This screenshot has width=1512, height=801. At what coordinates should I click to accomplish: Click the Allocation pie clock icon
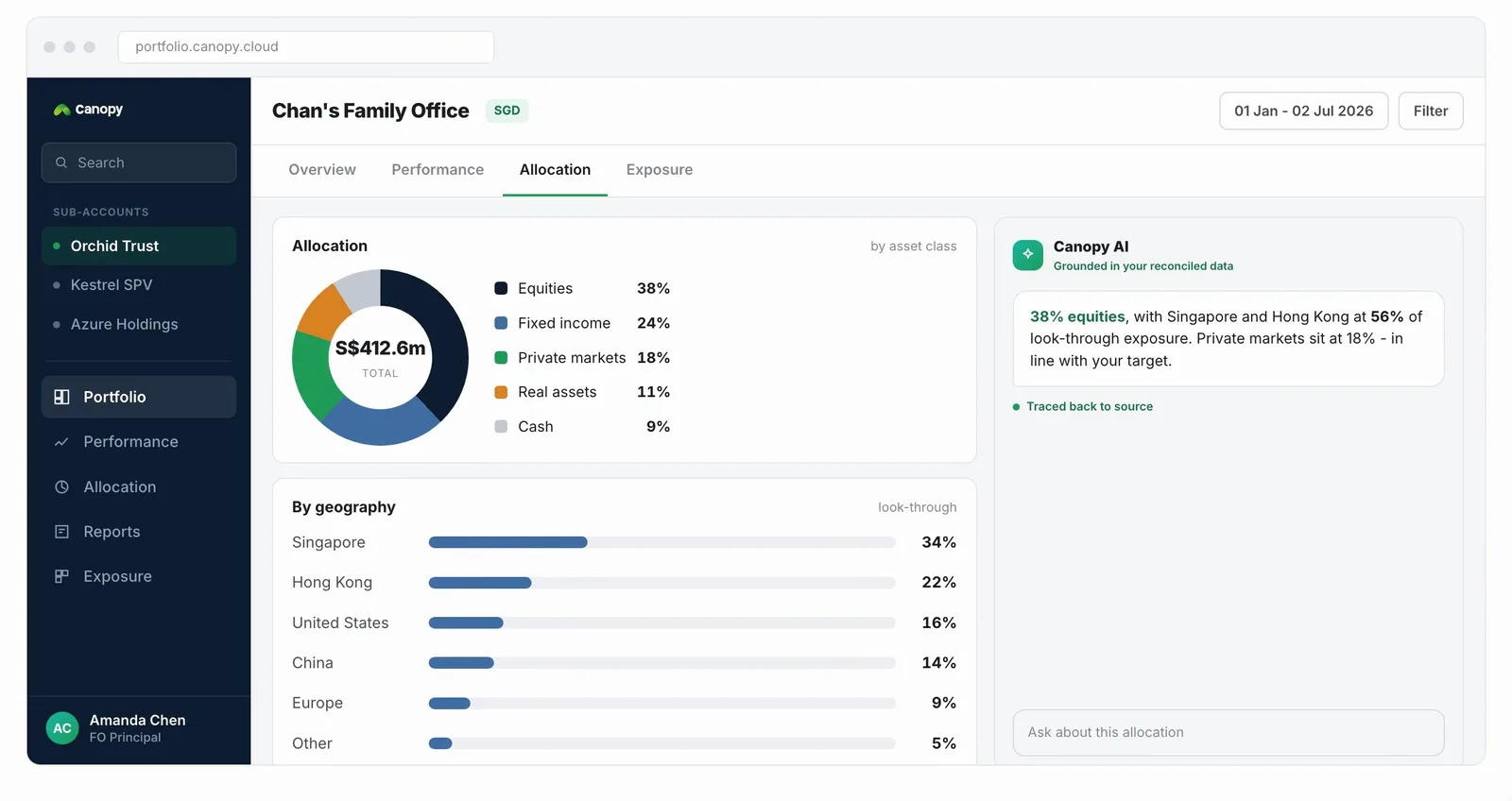(x=61, y=487)
